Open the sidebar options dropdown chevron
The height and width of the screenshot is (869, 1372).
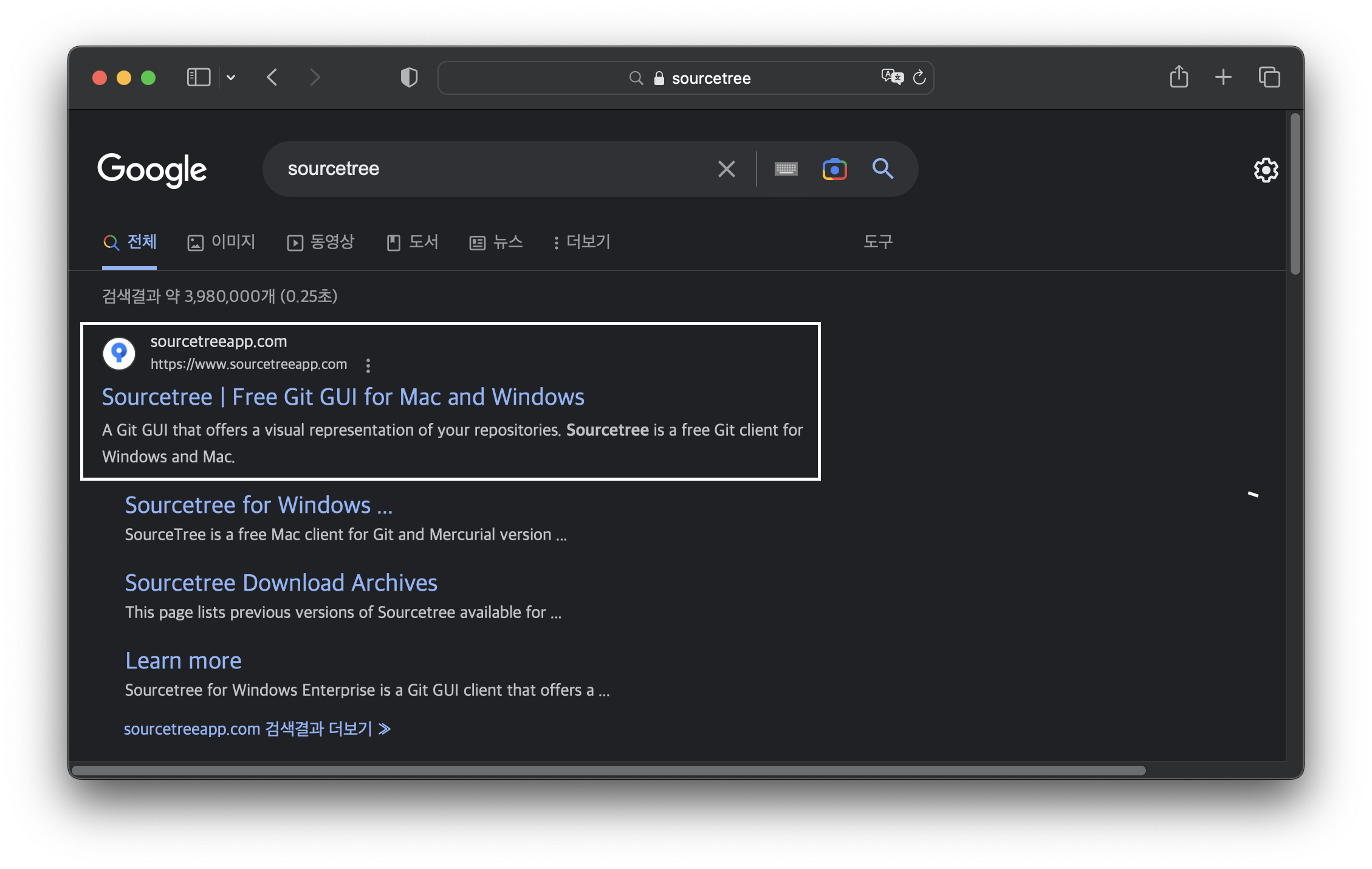point(231,78)
